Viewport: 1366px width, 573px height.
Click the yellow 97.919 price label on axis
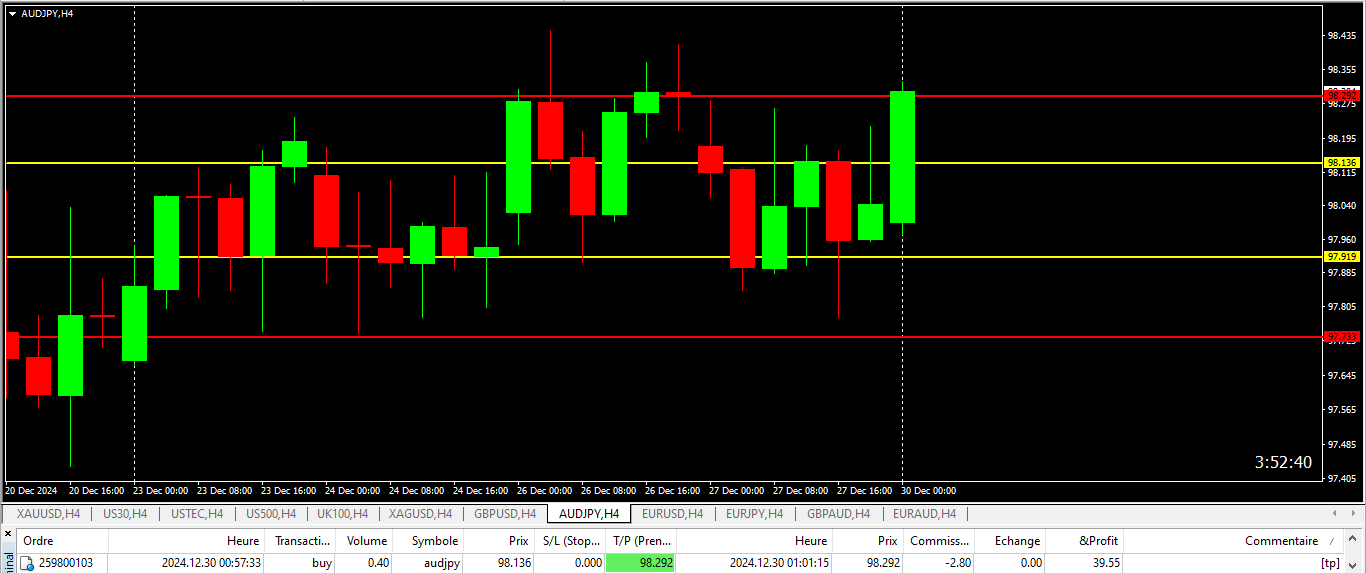tap(1341, 257)
